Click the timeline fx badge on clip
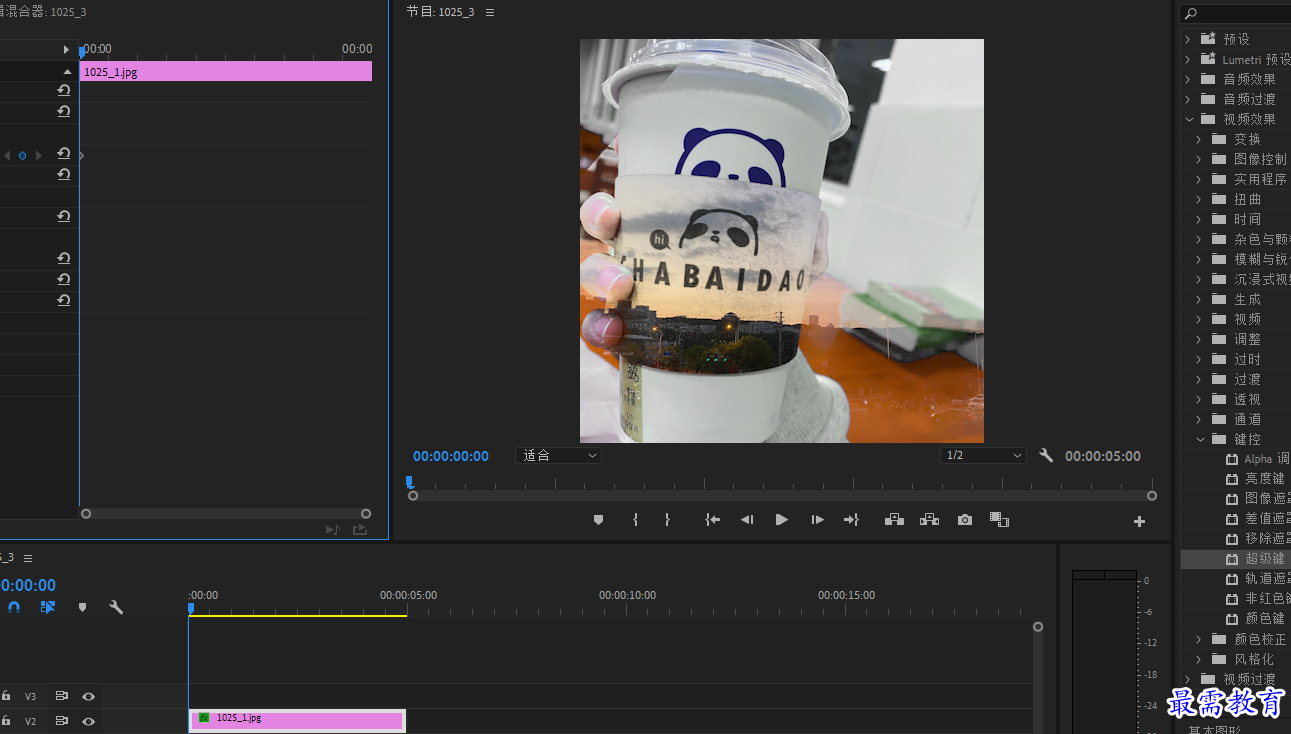The image size is (1291, 734). (x=204, y=718)
